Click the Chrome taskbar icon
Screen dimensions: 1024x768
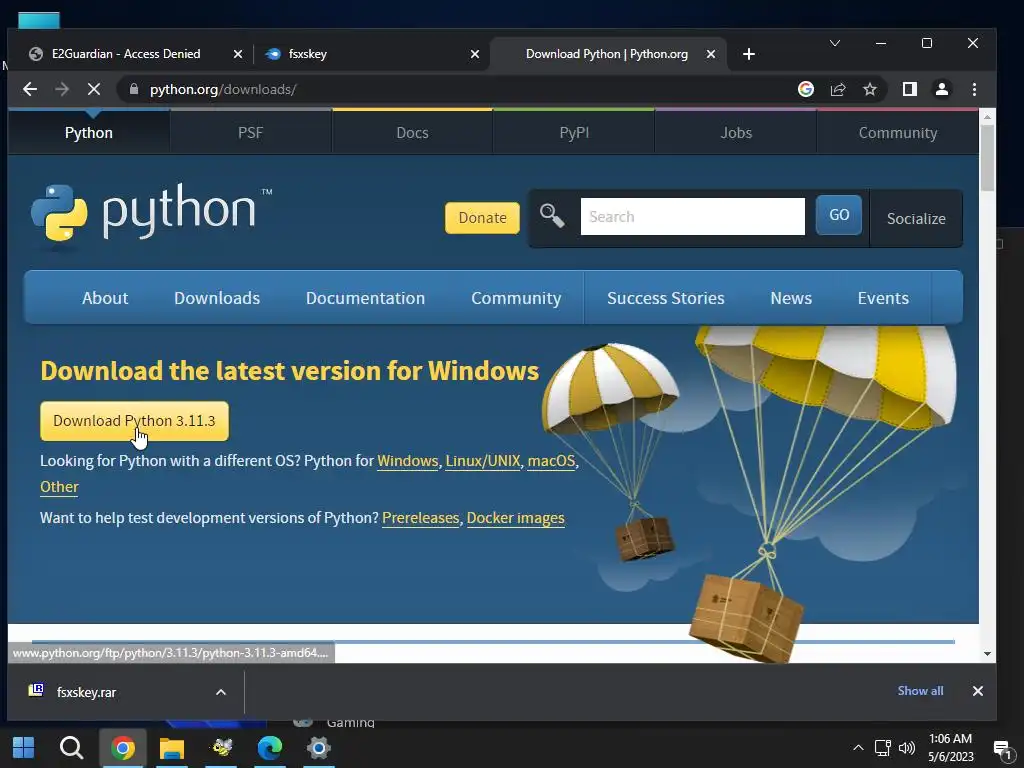pos(122,748)
